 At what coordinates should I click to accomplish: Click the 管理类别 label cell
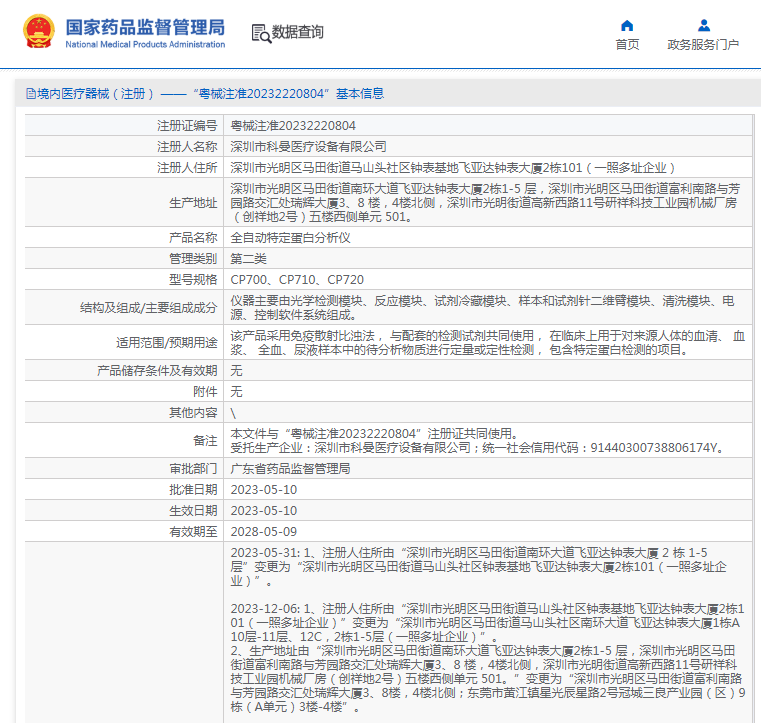point(124,259)
